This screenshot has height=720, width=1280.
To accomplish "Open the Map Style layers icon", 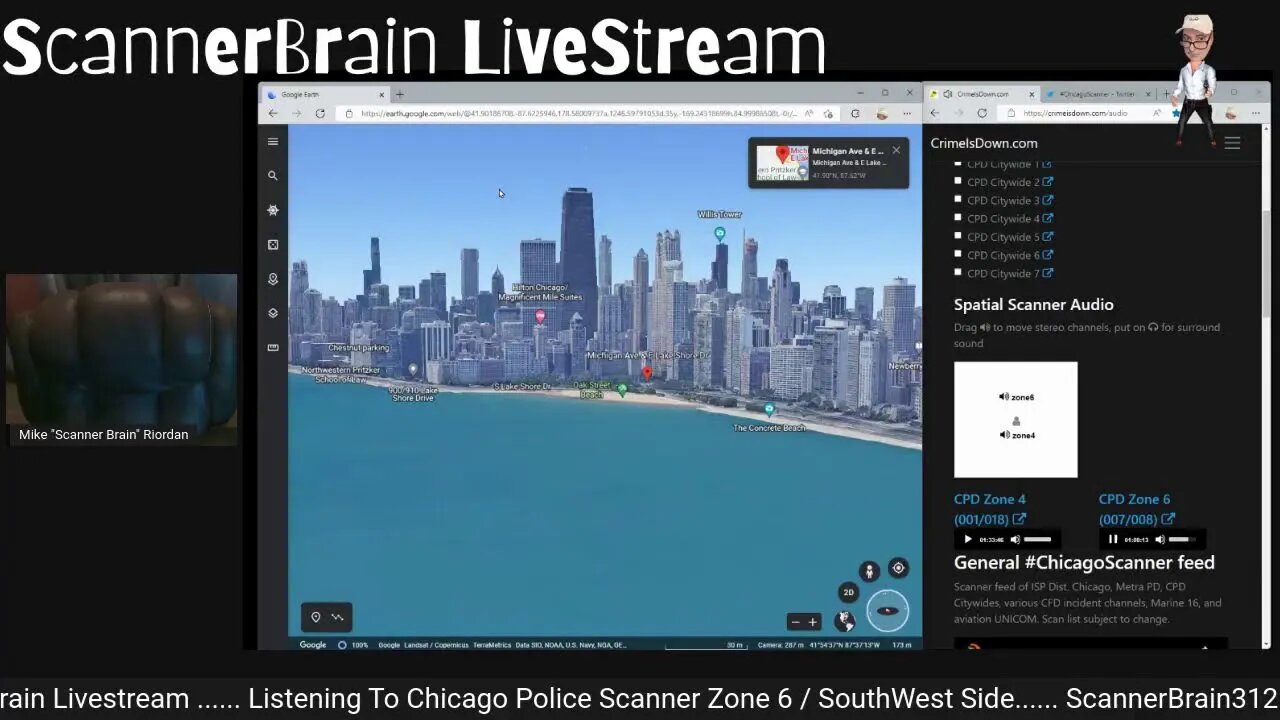I will [273, 313].
